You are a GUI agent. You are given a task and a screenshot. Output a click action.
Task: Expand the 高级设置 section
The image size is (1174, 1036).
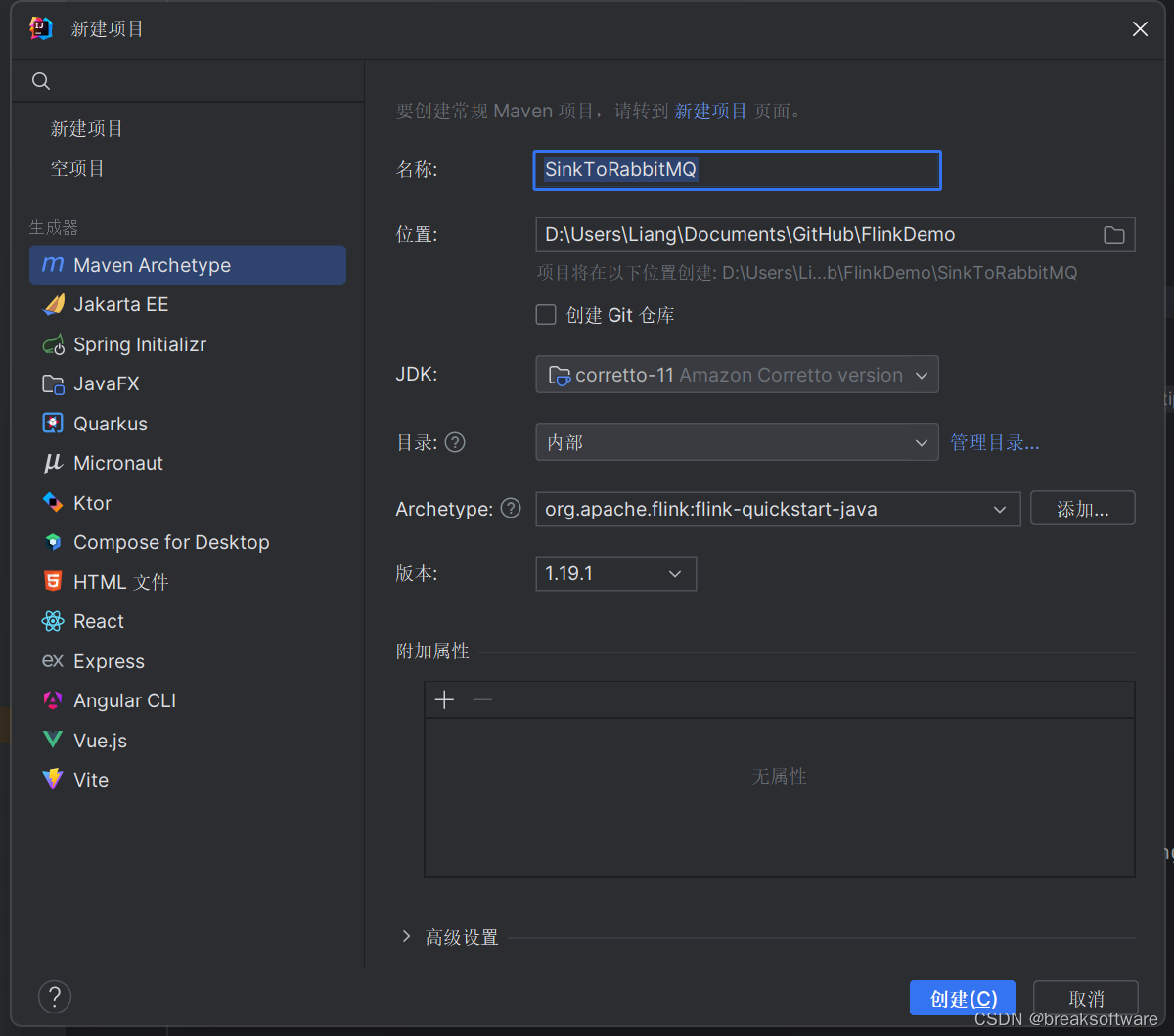461,936
